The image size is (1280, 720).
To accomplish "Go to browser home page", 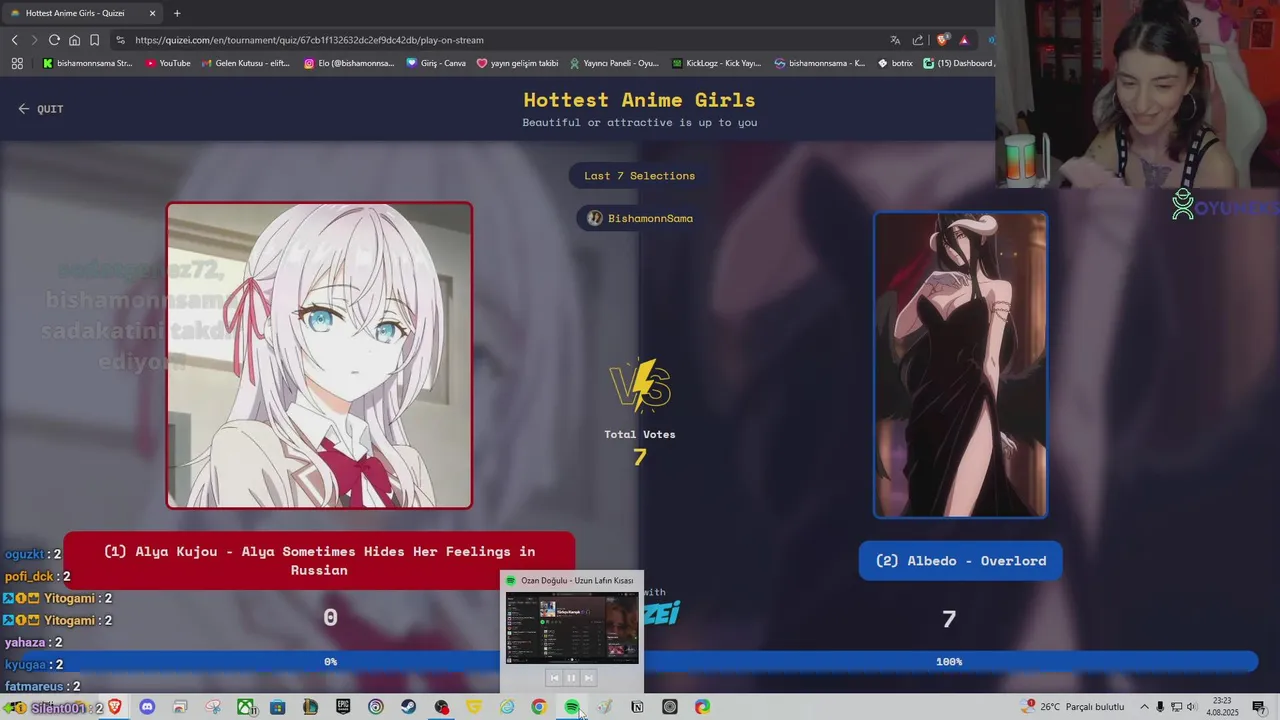I will point(74,40).
